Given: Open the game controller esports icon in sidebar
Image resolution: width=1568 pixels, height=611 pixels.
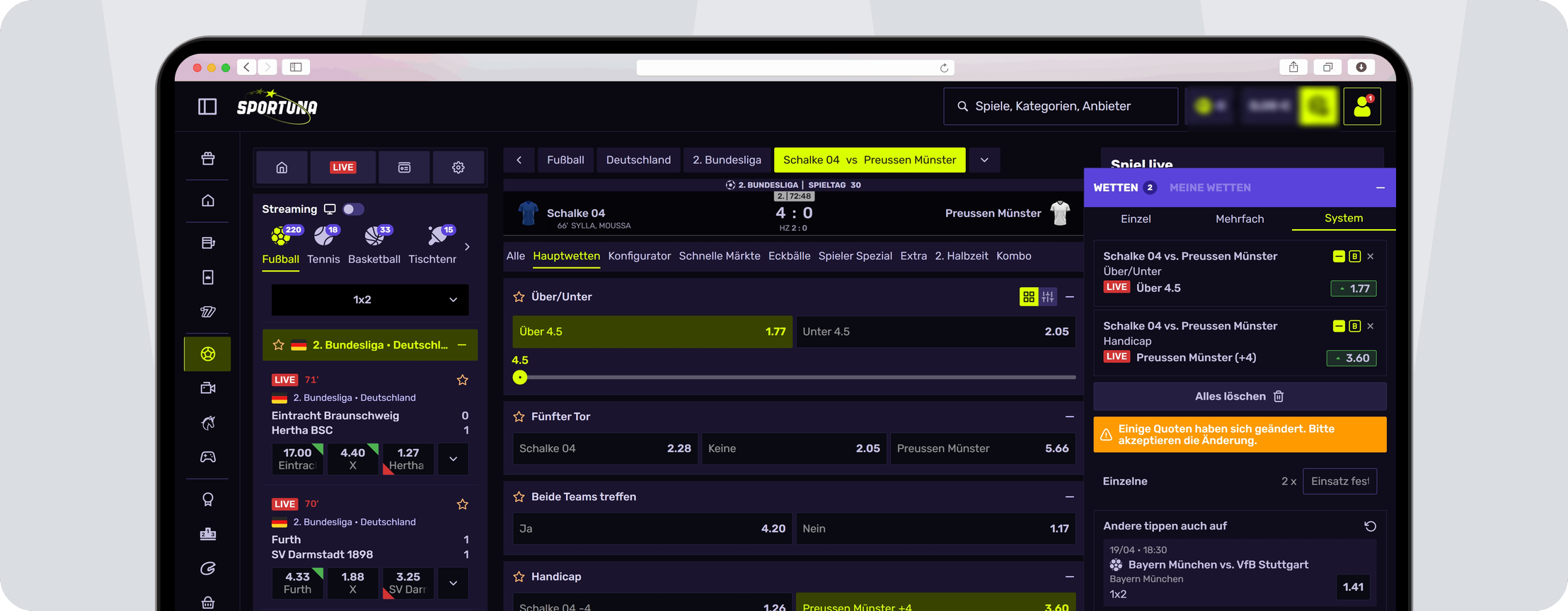Looking at the screenshot, I should pos(208,457).
